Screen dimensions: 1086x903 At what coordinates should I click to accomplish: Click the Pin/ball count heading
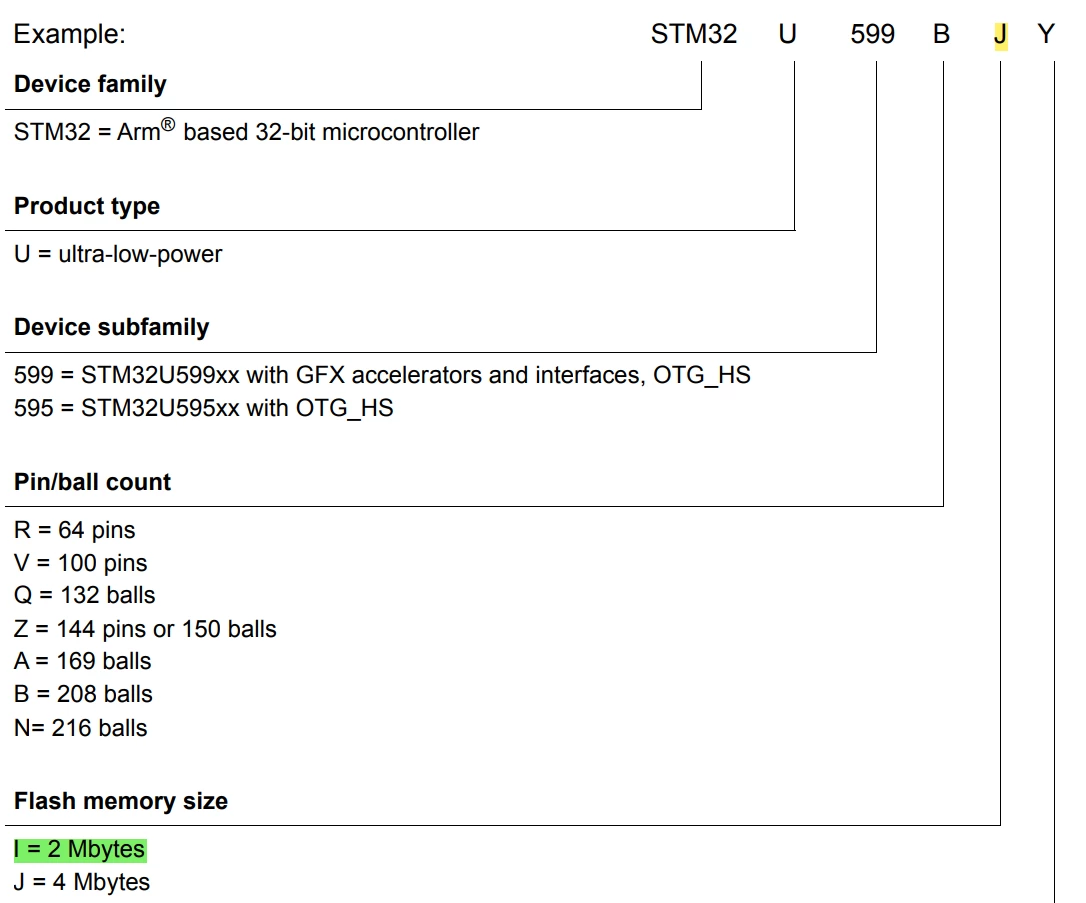pyautogui.click(x=92, y=482)
